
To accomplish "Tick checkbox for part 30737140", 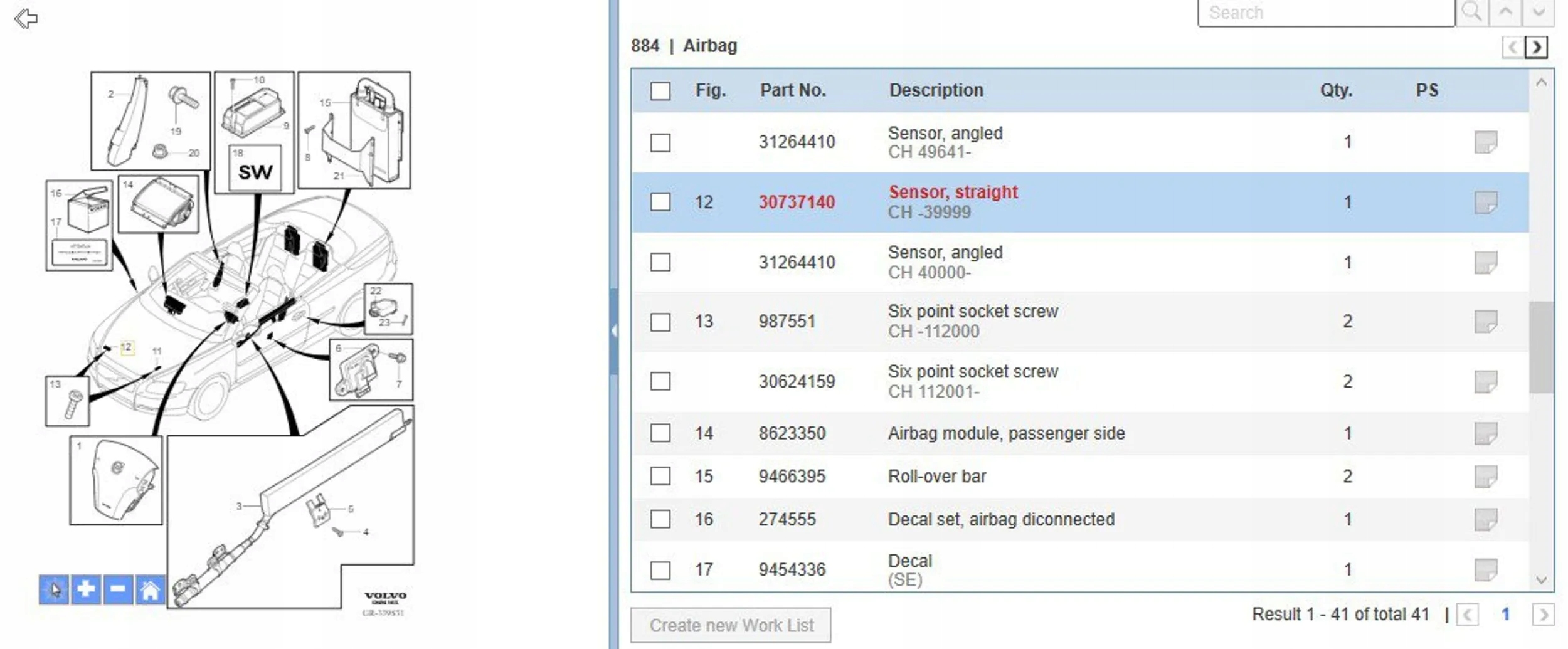I will point(660,202).
